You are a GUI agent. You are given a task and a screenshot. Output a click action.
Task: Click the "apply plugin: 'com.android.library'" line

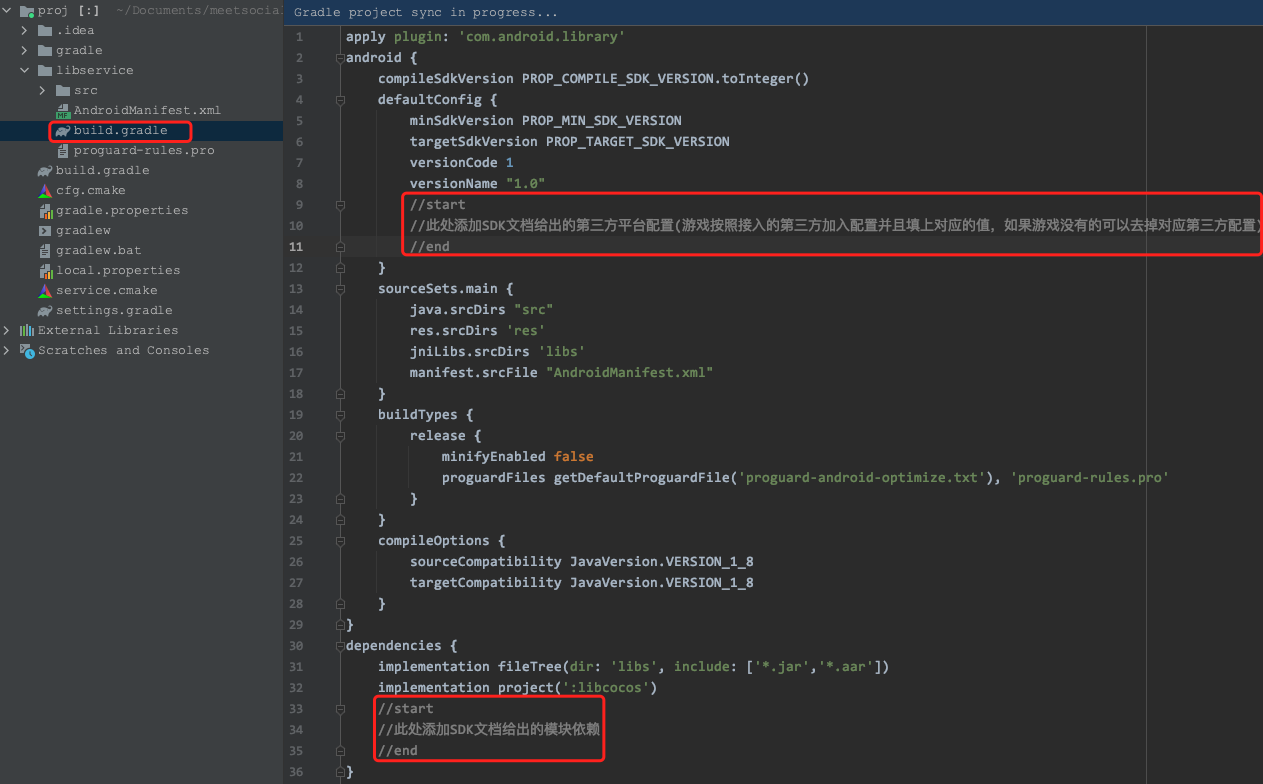click(x=486, y=37)
